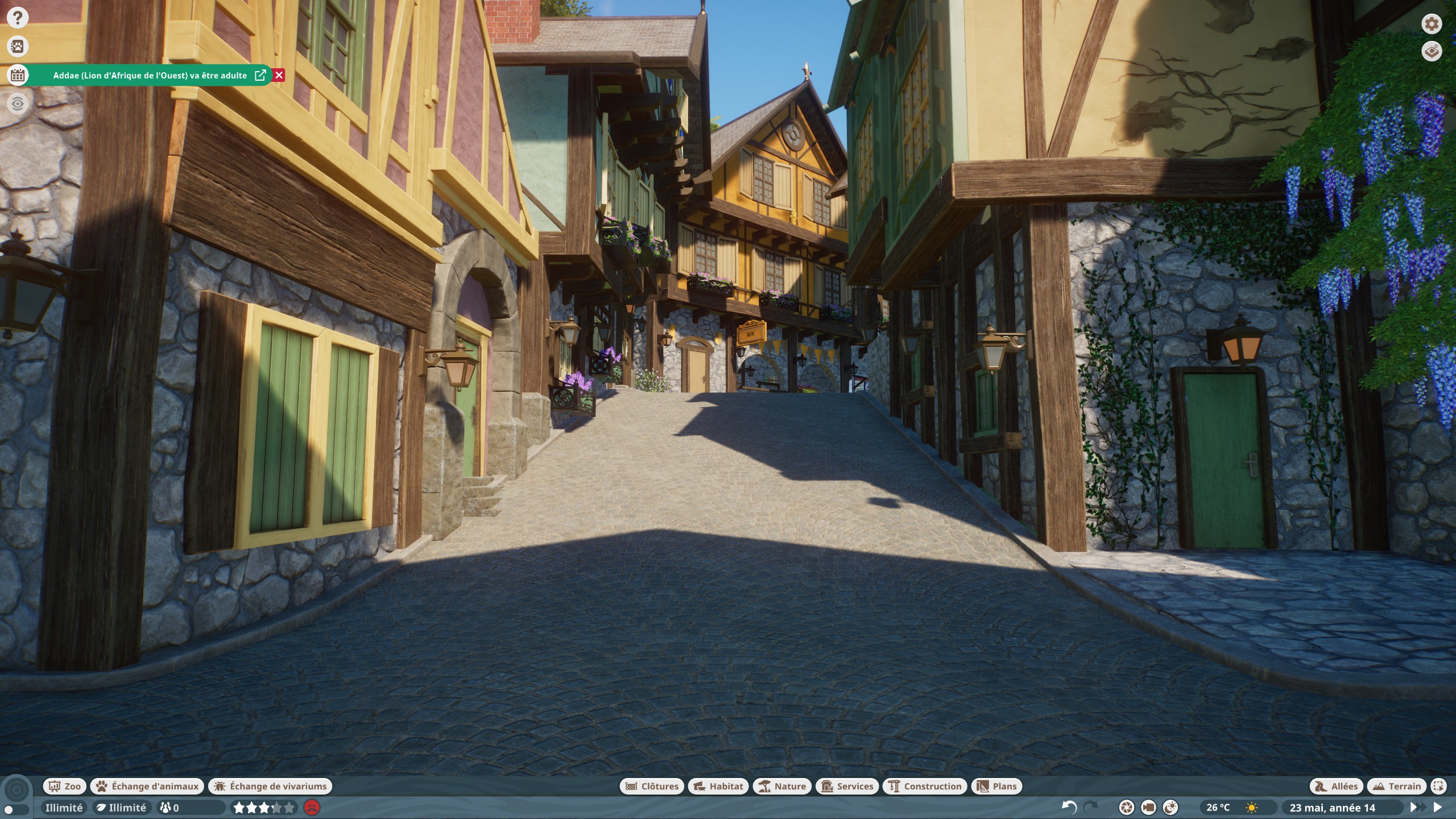1456x819 pixels.
Task: Select the Allées path tool
Action: 1337,786
